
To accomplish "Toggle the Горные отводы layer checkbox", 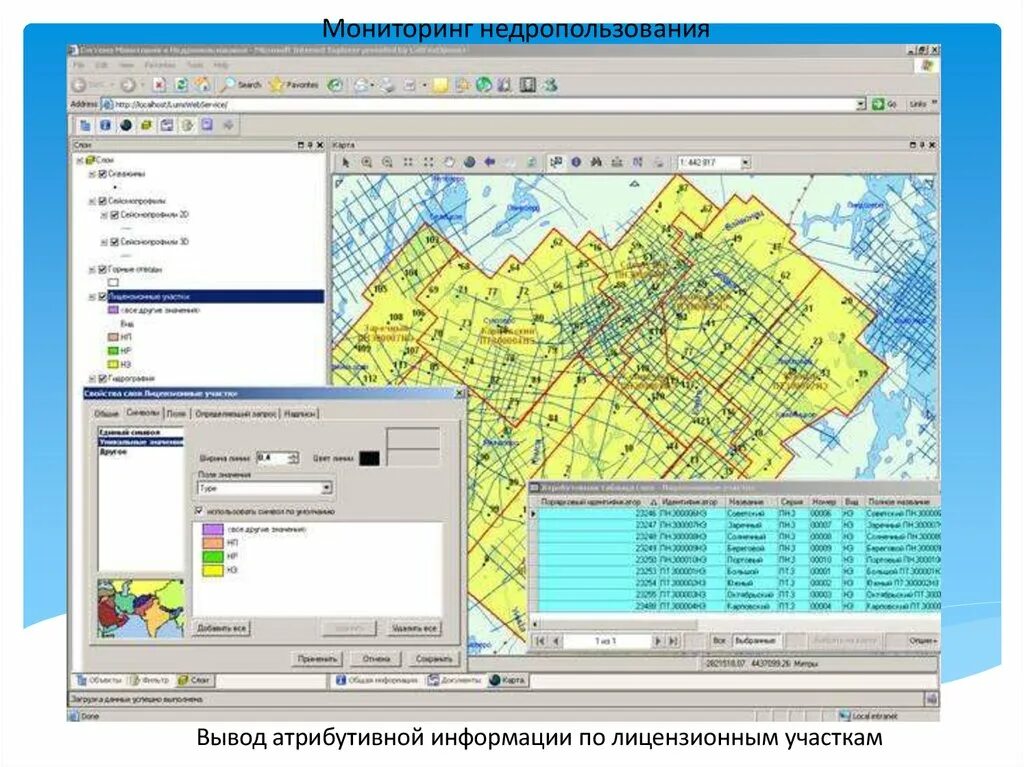I will pyautogui.click(x=102, y=269).
